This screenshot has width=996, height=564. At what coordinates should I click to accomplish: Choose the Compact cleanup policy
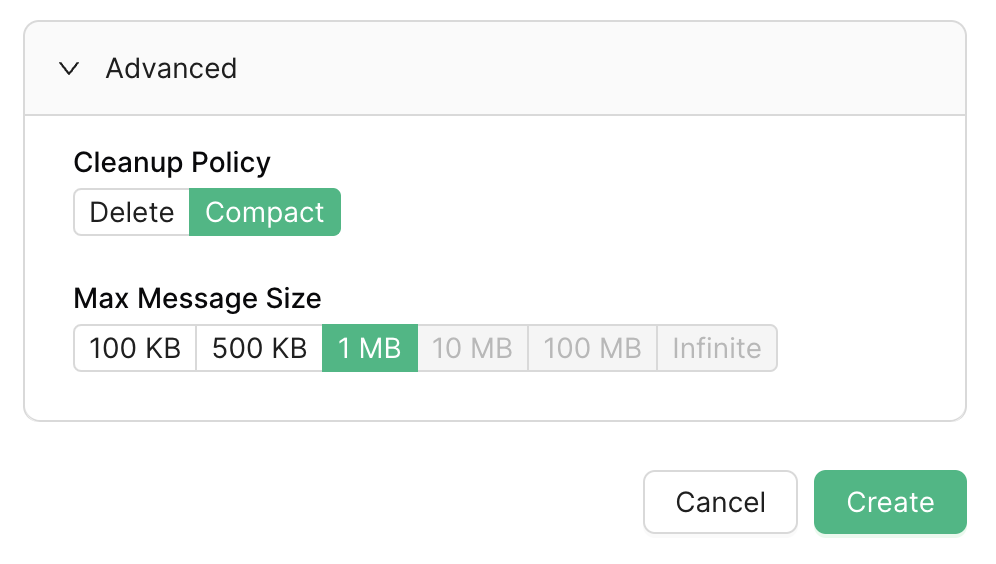(265, 212)
